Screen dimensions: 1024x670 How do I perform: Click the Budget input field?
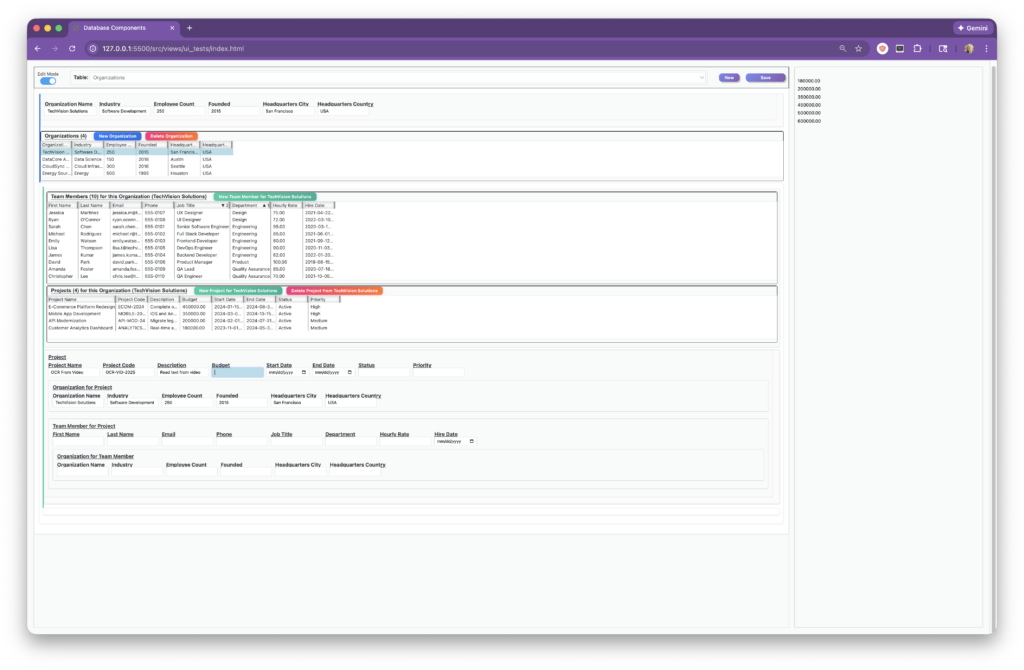coord(238,372)
